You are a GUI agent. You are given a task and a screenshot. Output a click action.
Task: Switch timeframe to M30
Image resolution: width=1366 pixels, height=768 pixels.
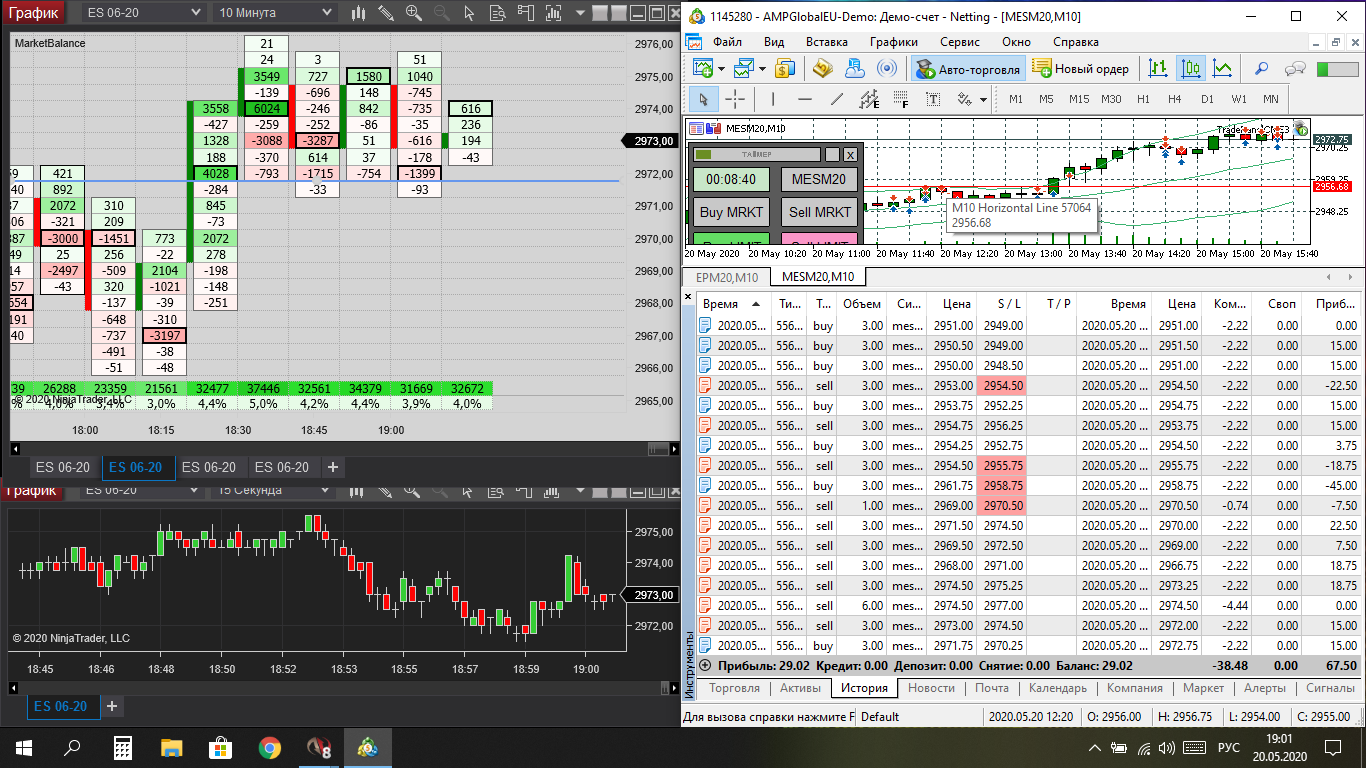coord(1111,99)
